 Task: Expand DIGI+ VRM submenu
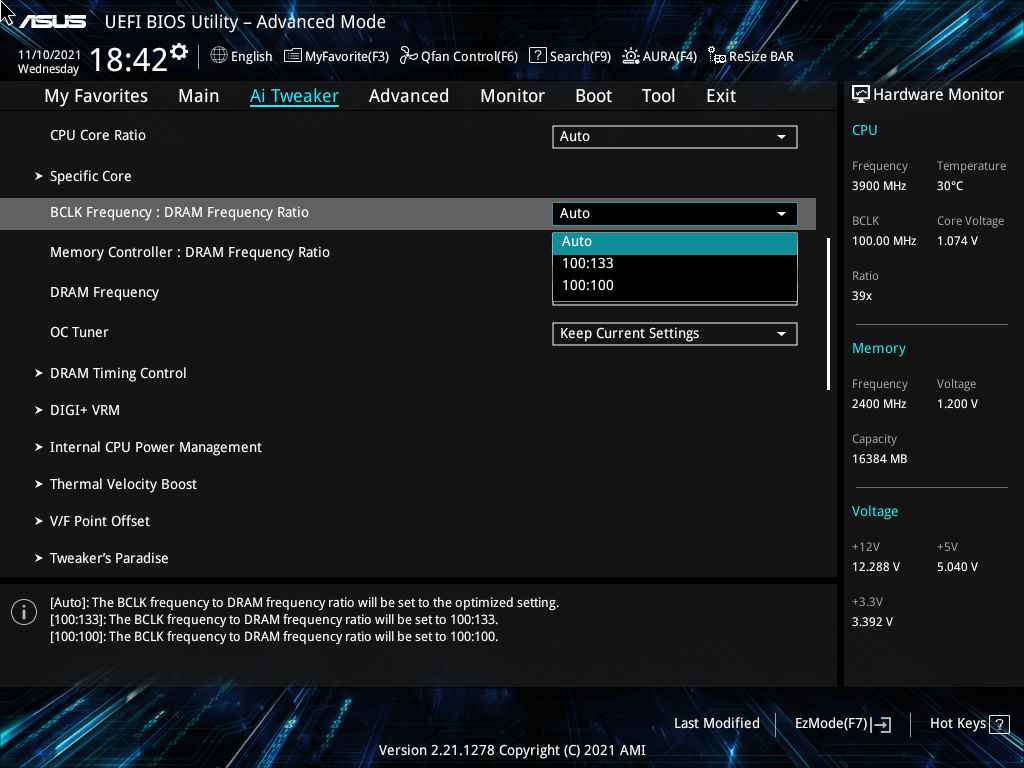click(84, 410)
